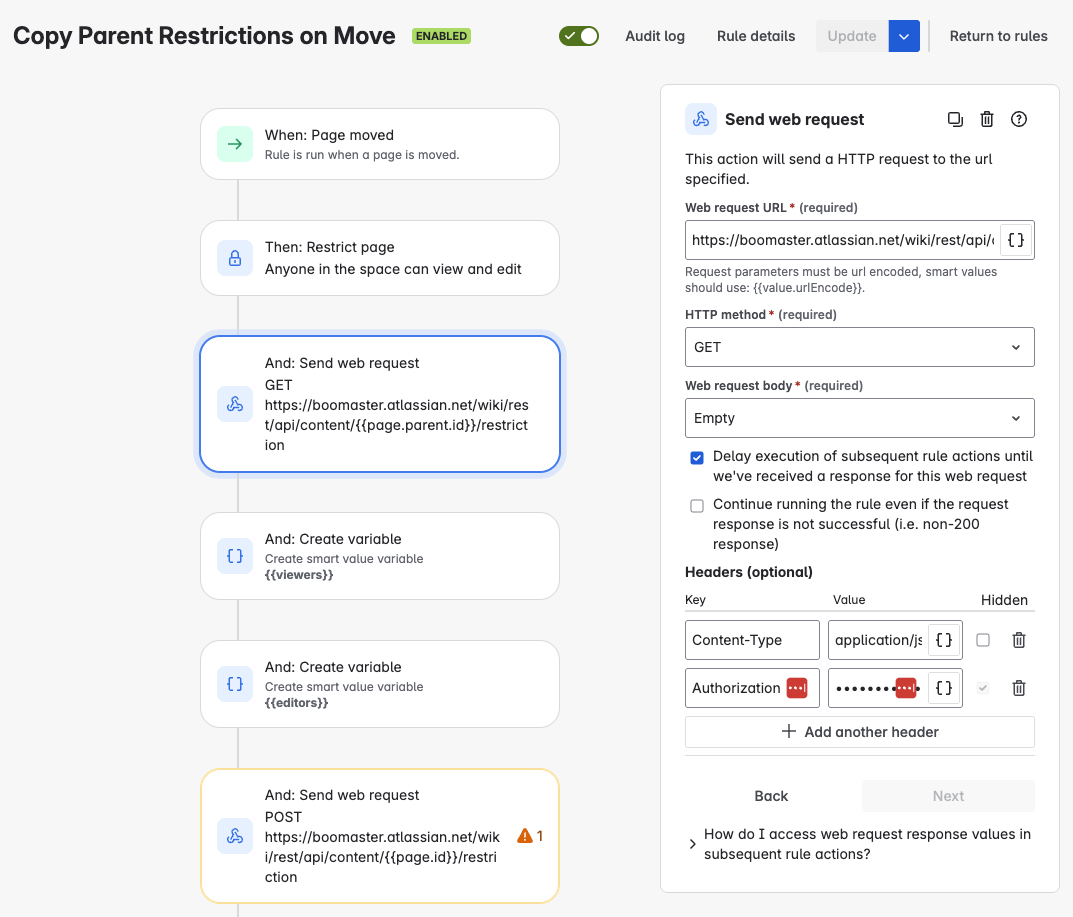Delete the Authorization header row
The image size is (1073, 917).
point(1019,688)
